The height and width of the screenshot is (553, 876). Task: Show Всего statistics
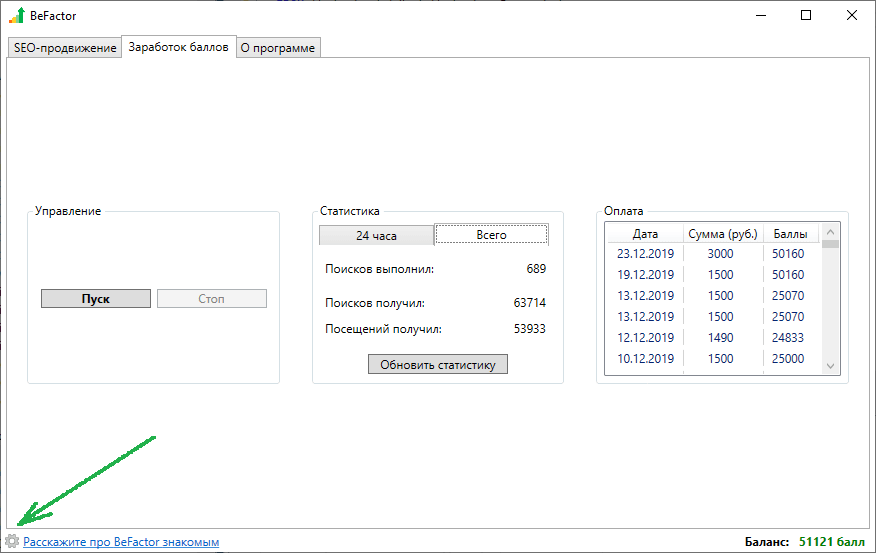coord(491,235)
